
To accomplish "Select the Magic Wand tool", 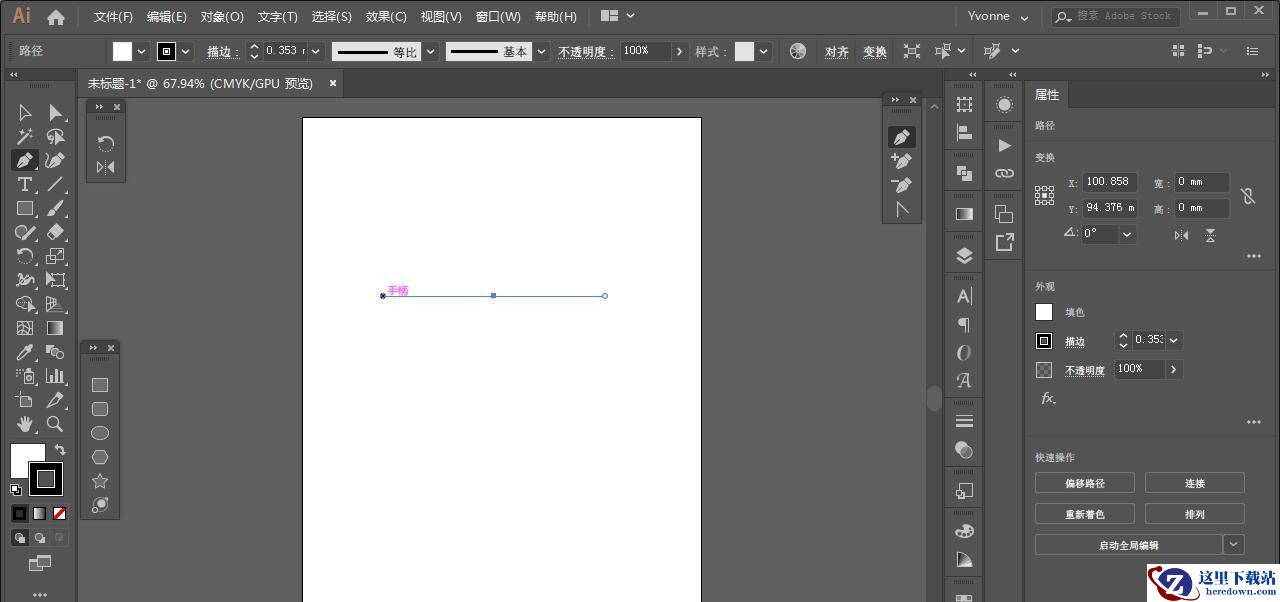I will pos(25,137).
